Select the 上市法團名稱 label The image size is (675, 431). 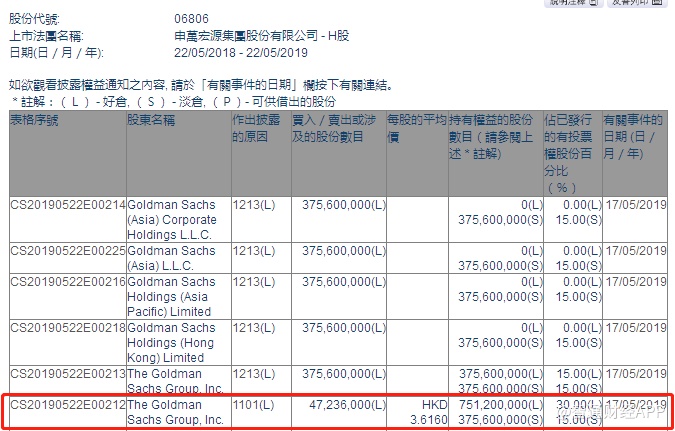click(x=46, y=36)
